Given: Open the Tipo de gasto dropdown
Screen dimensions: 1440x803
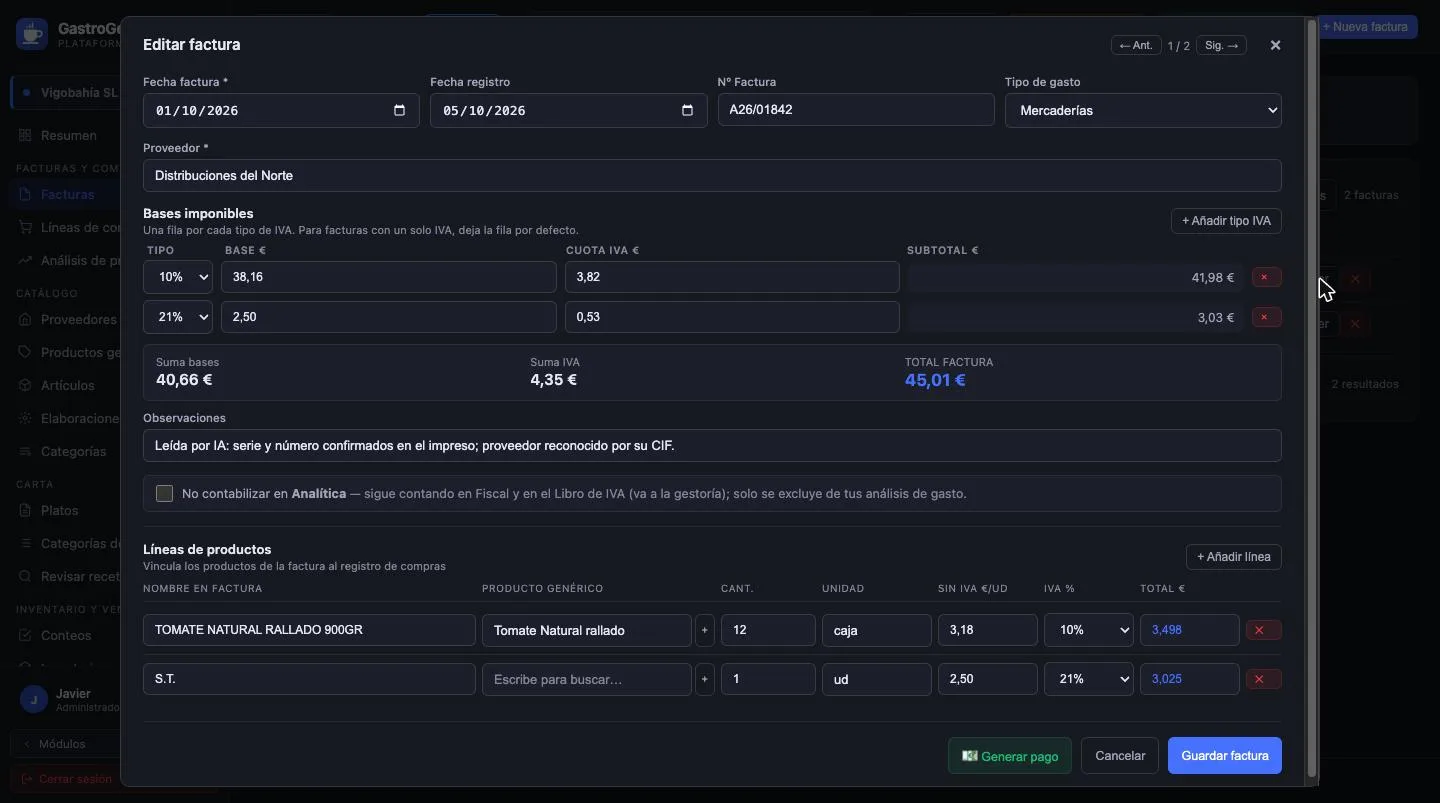Looking at the screenshot, I should 1143,110.
